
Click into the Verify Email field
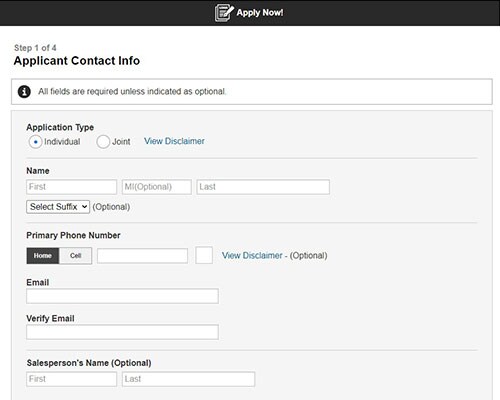coord(122,332)
